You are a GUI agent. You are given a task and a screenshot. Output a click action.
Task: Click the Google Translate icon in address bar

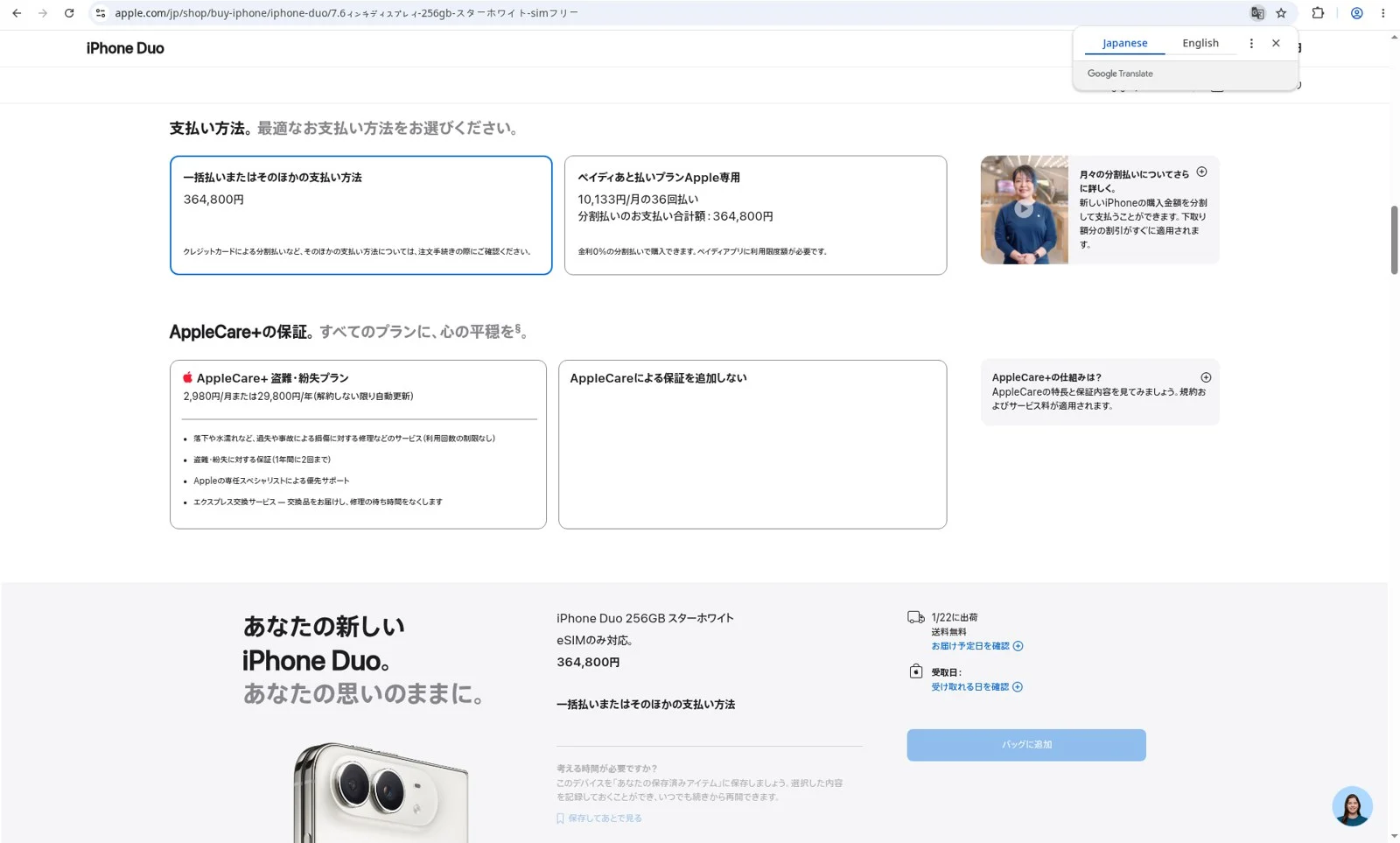[1257, 13]
